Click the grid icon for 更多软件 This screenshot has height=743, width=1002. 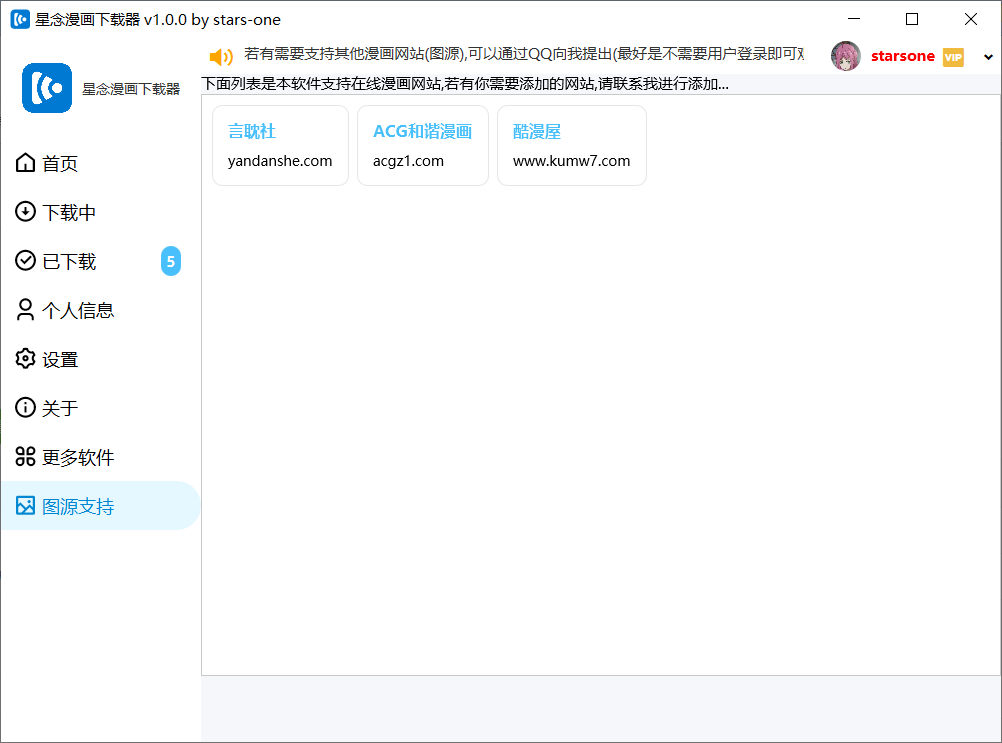25,457
